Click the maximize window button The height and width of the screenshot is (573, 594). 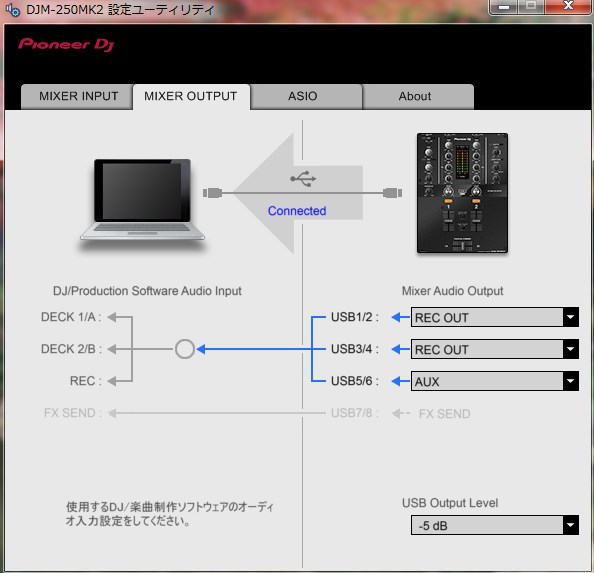point(531,6)
